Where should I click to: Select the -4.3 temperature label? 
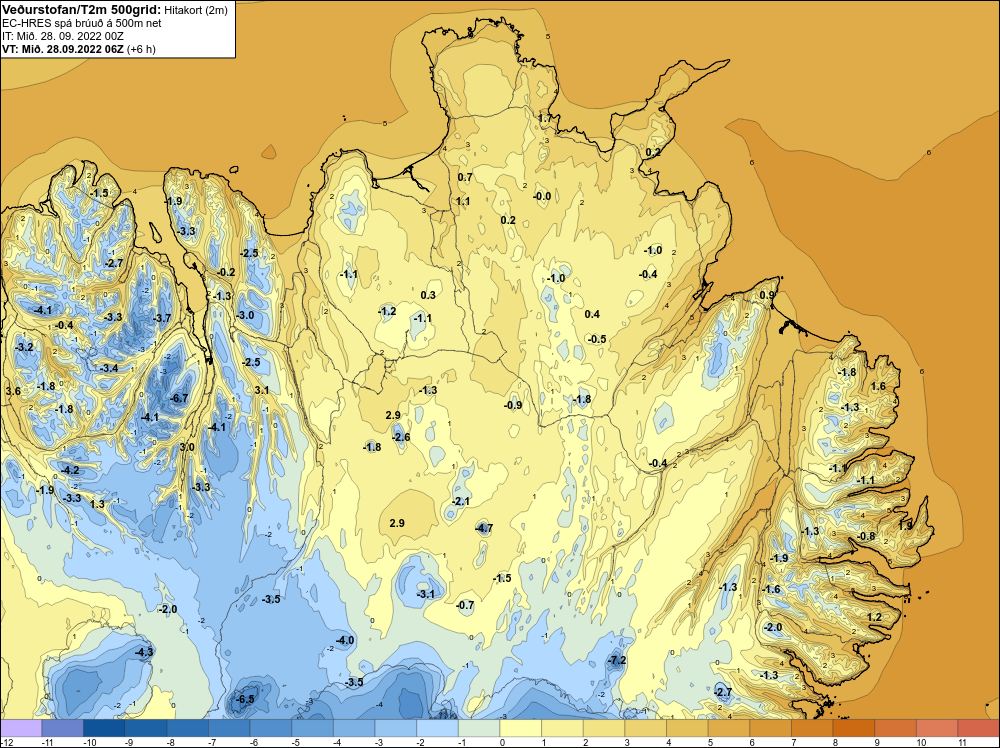coord(144,652)
